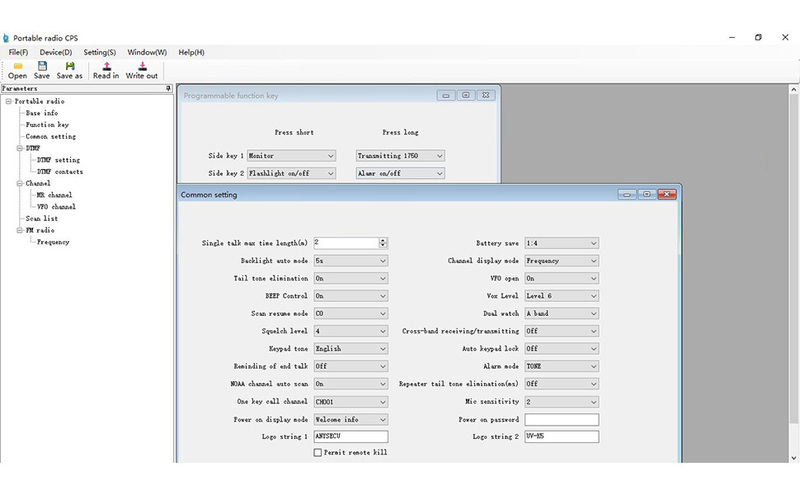Click the Portable radio CPS app icon
The width and height of the screenshot is (800, 495).
pyautogui.click(x=6, y=38)
